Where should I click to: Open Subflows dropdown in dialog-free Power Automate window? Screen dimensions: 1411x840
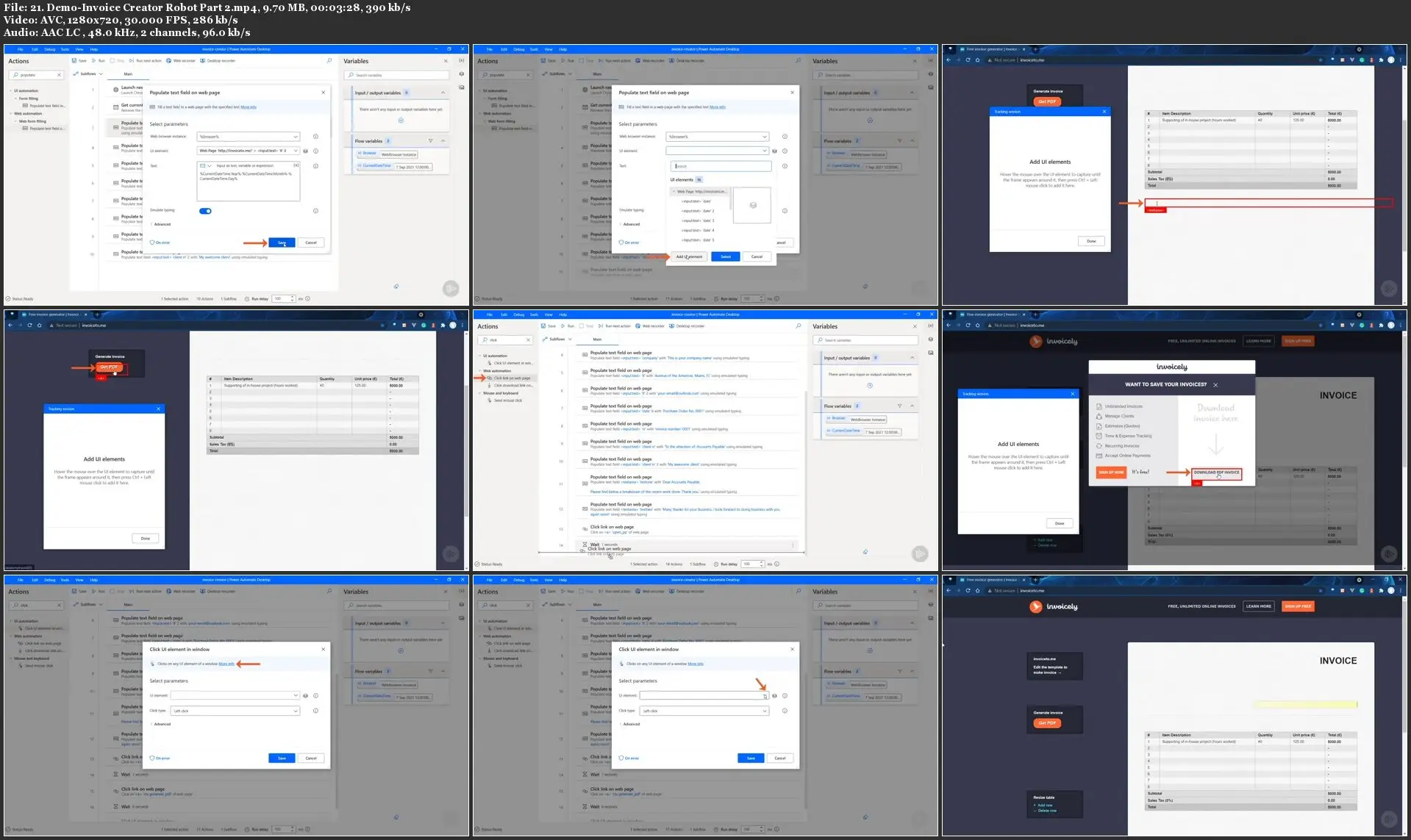point(557,340)
